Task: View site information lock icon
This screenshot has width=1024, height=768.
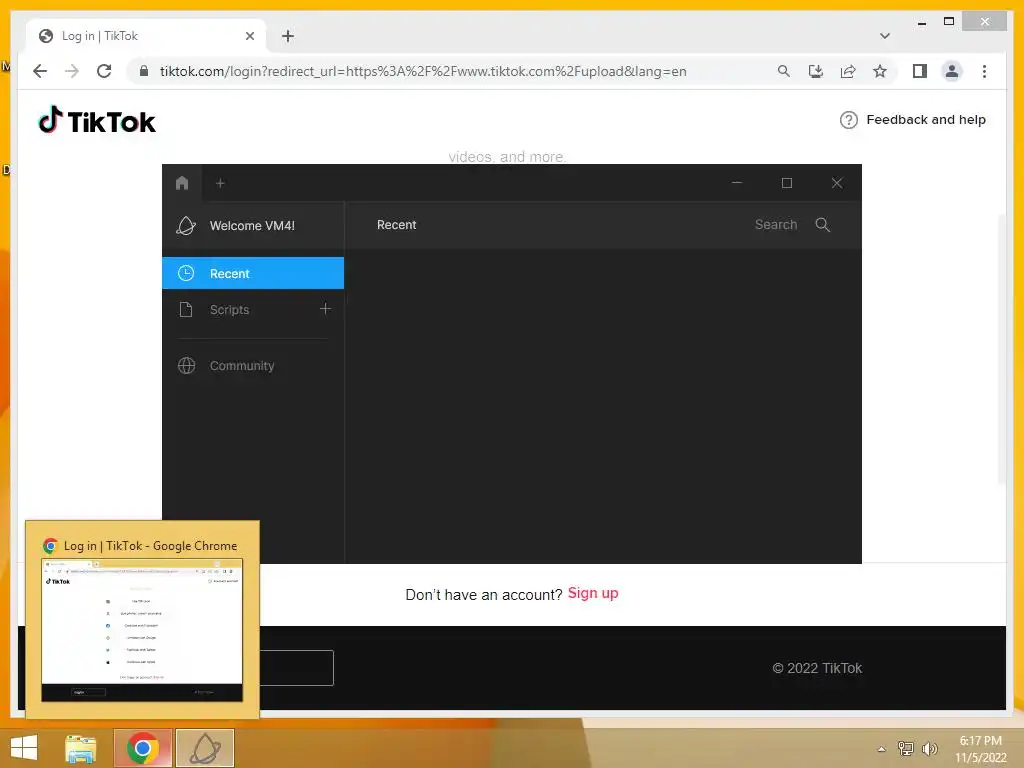Action: (x=144, y=71)
